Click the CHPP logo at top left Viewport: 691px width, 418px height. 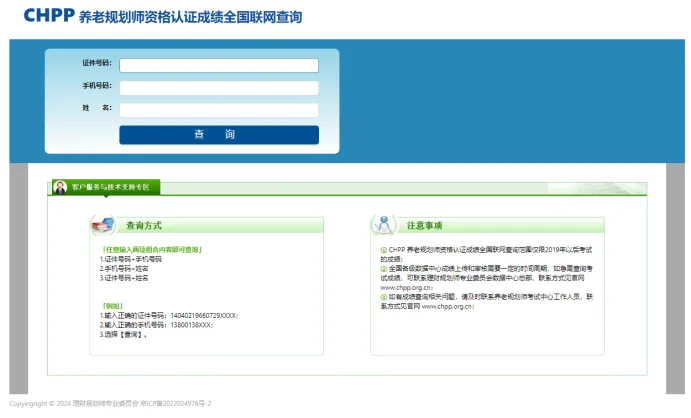click(48, 17)
